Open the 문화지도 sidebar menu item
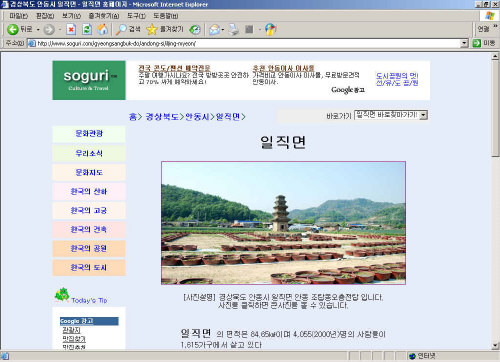 point(89,172)
